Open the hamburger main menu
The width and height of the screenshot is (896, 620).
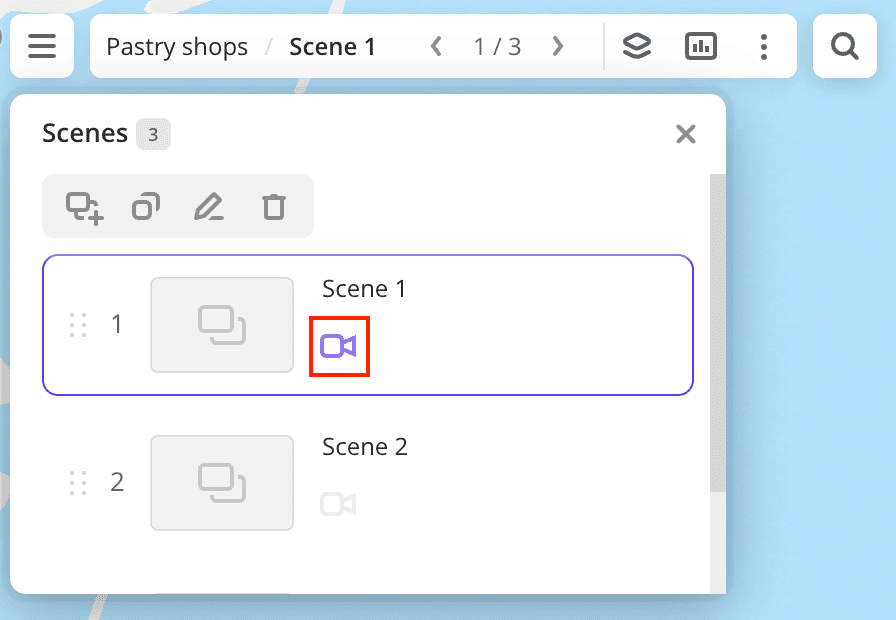[x=42, y=46]
